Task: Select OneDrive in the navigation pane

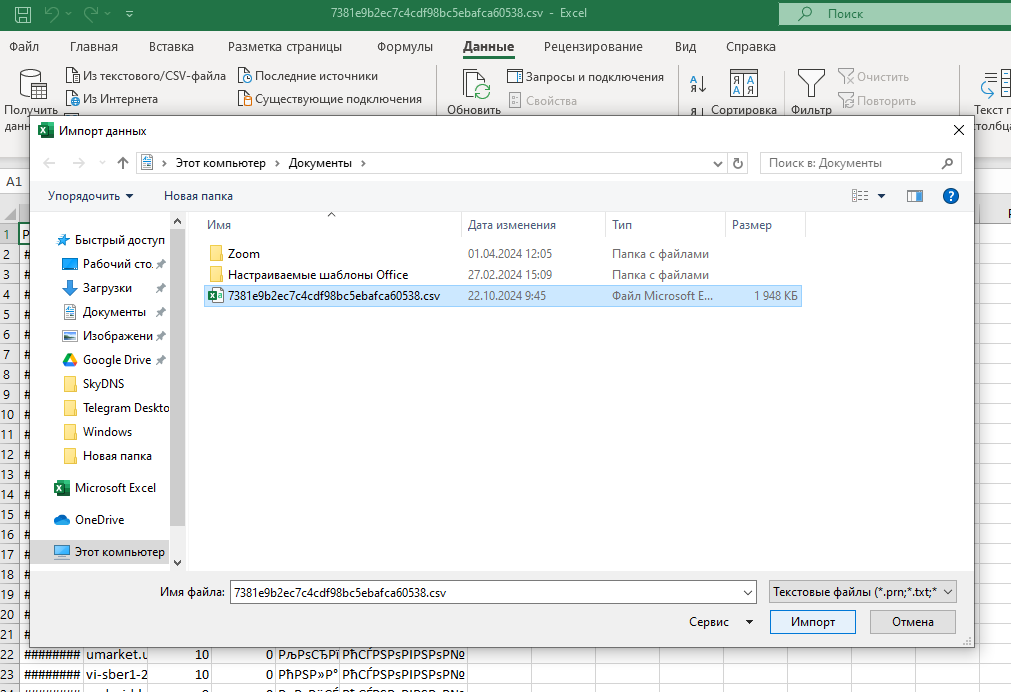Action: tap(99, 520)
